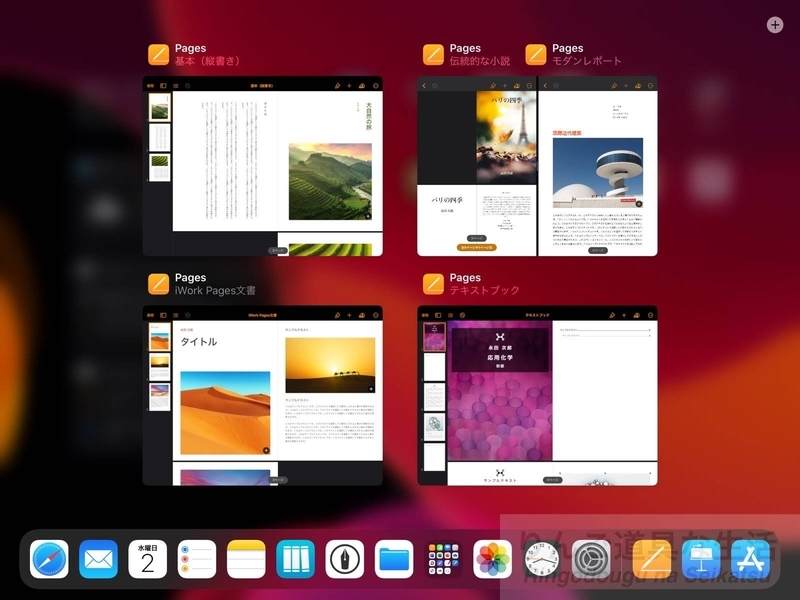The image size is (800, 600).
Task: Tap more options circle in モダンレポート window
Action: (651, 86)
